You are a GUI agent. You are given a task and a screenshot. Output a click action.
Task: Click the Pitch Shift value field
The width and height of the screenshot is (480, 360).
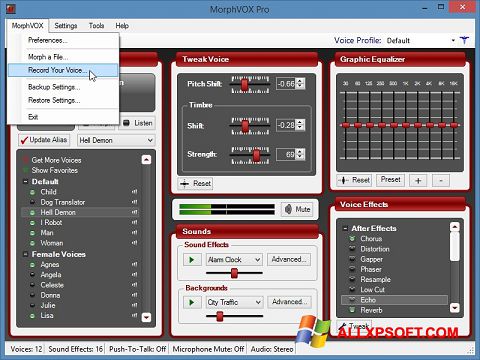pos(286,84)
